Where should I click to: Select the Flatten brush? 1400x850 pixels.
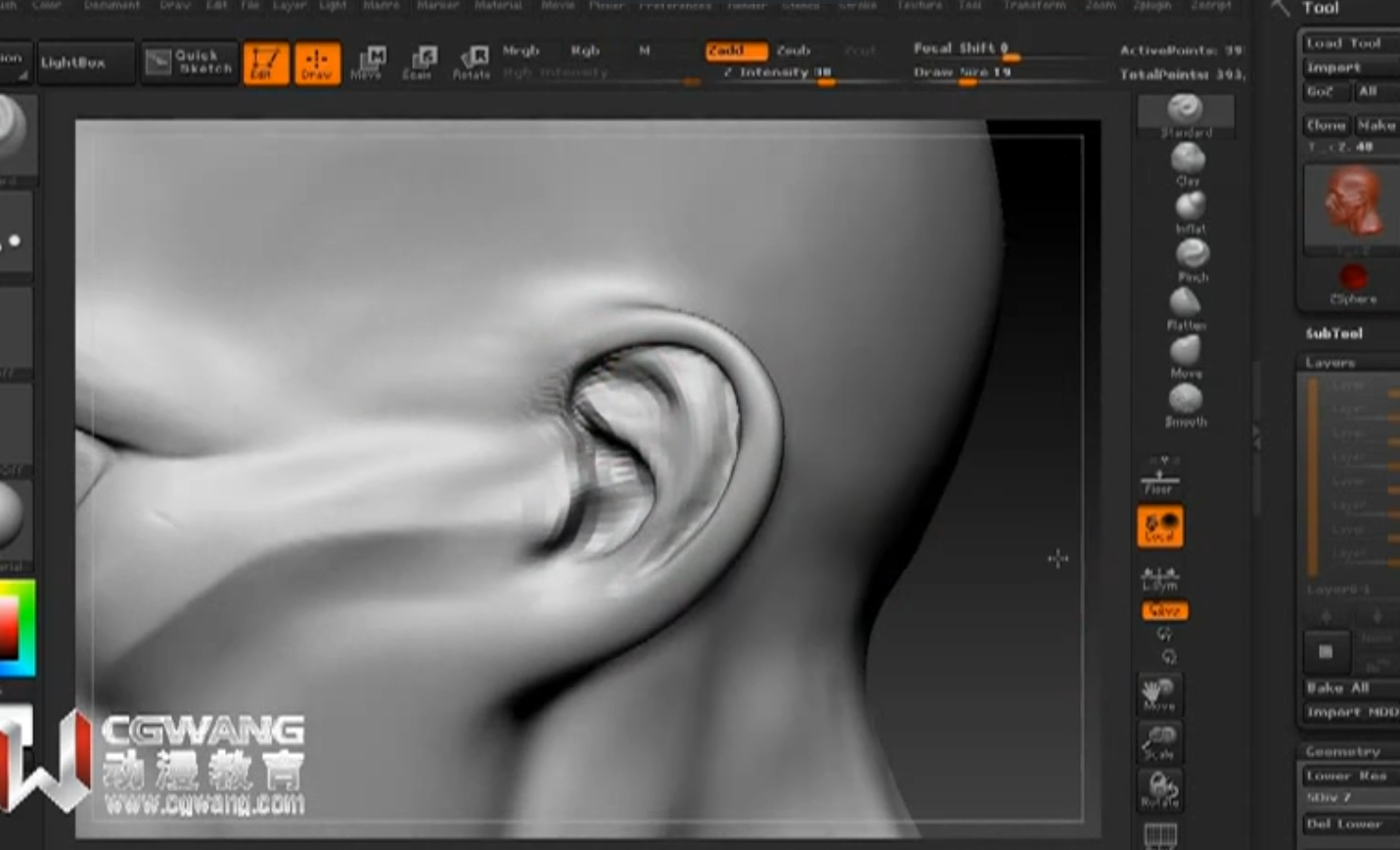point(1186,308)
